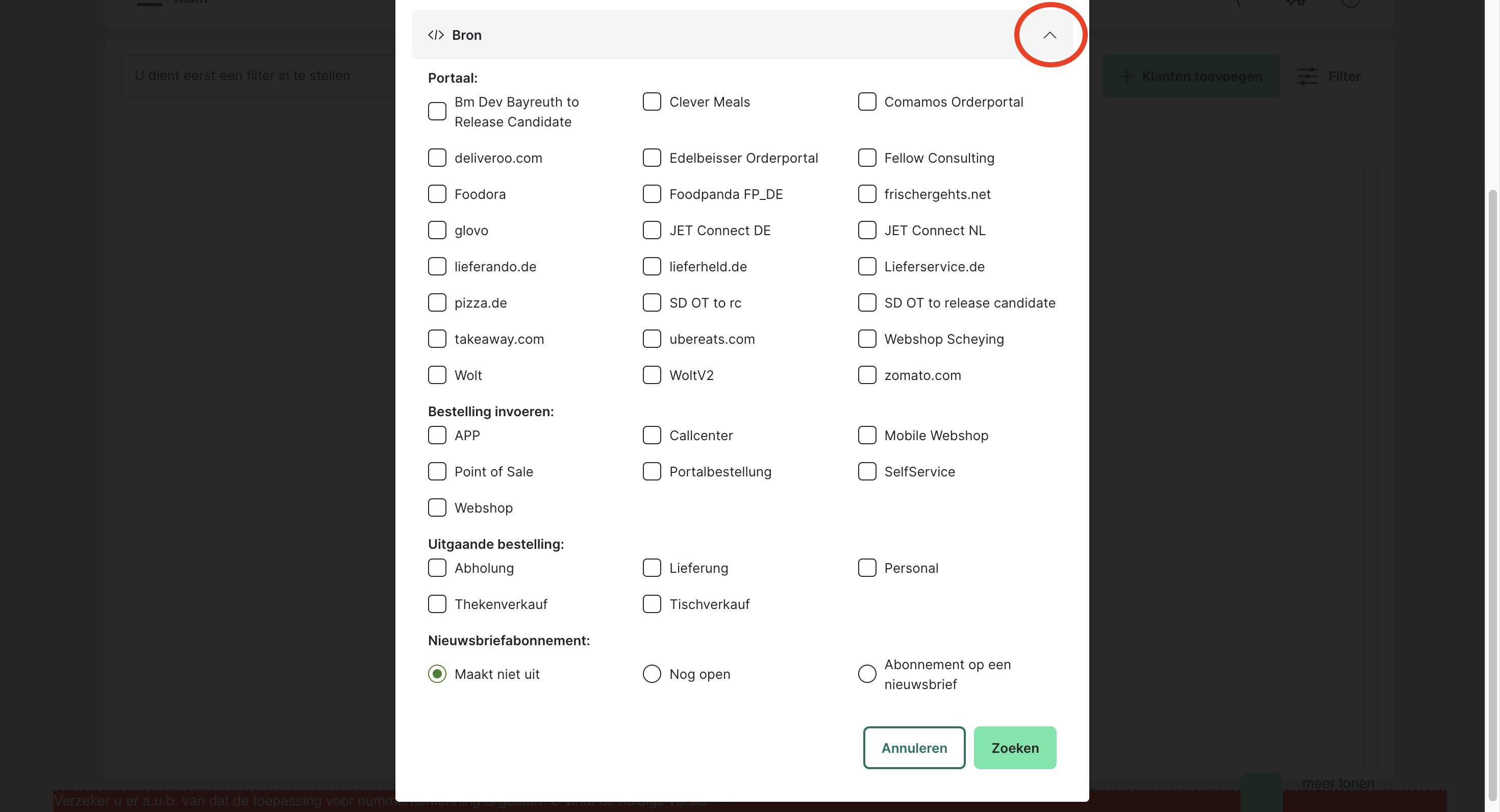Check the Foodora portal option
Viewport: 1500px width, 812px height.
pos(437,194)
